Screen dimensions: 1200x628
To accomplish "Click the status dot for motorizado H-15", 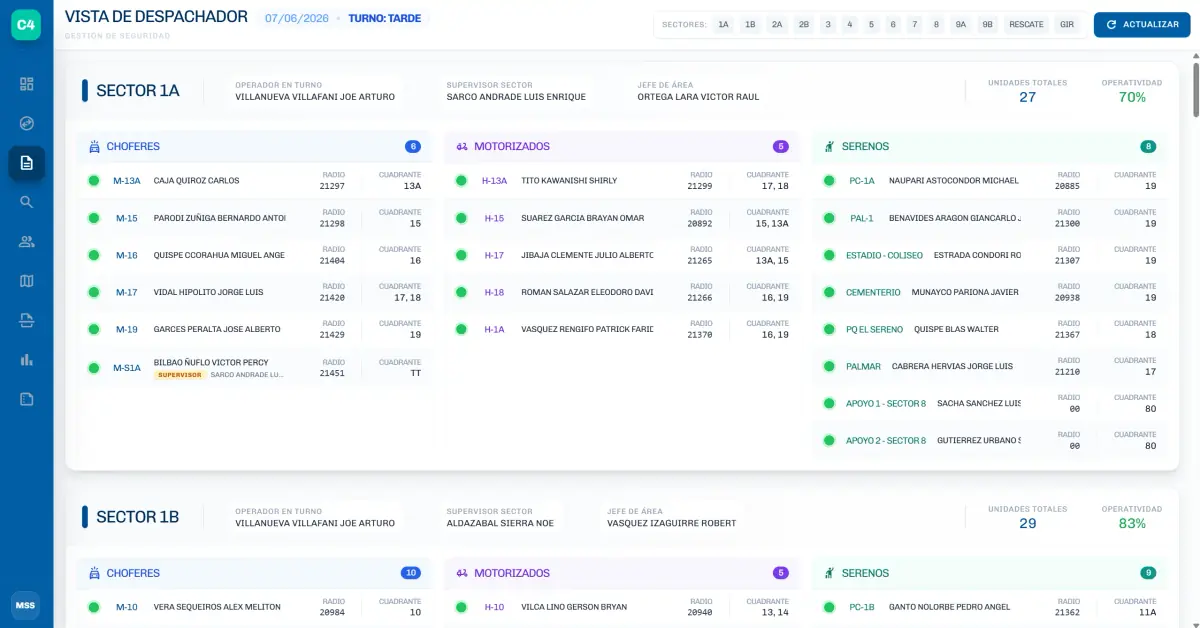I will (462, 218).
